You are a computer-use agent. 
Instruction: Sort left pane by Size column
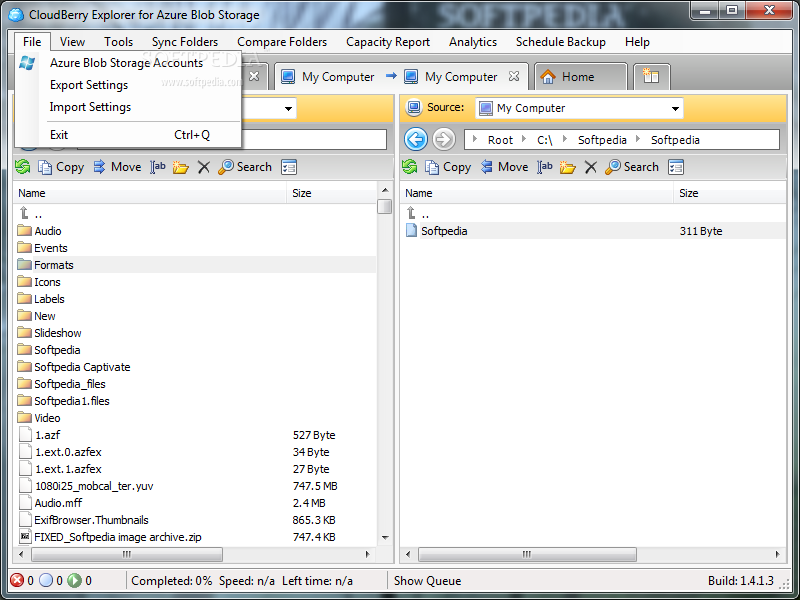pos(332,193)
